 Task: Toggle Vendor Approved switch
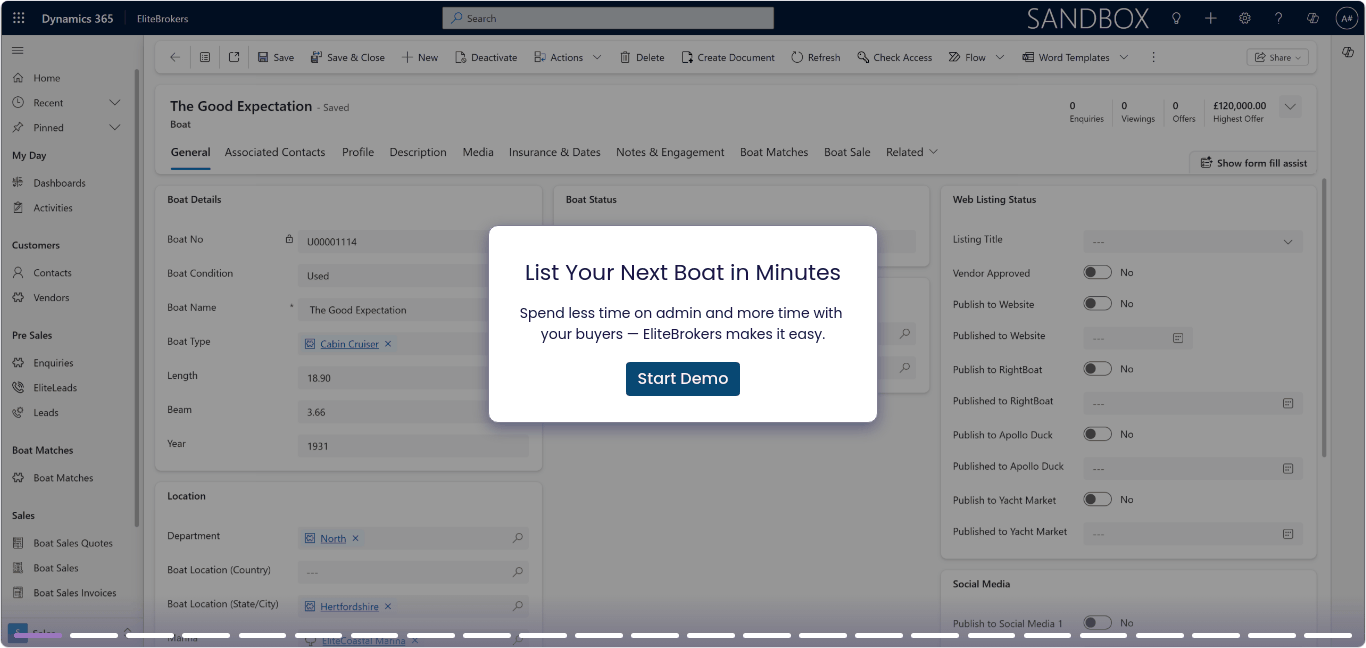[1098, 272]
